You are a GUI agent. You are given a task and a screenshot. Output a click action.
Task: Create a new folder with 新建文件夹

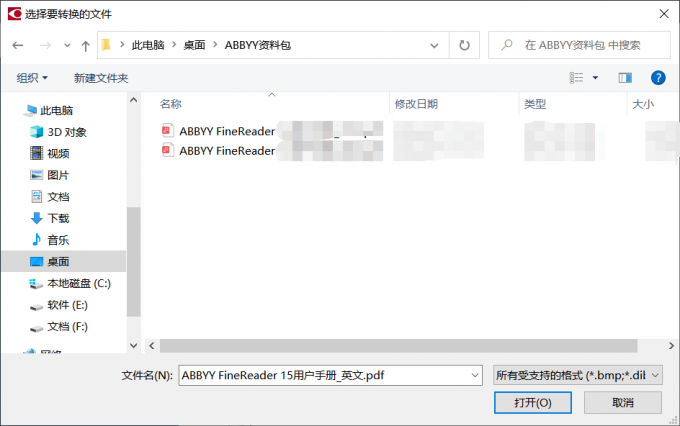click(x=101, y=78)
